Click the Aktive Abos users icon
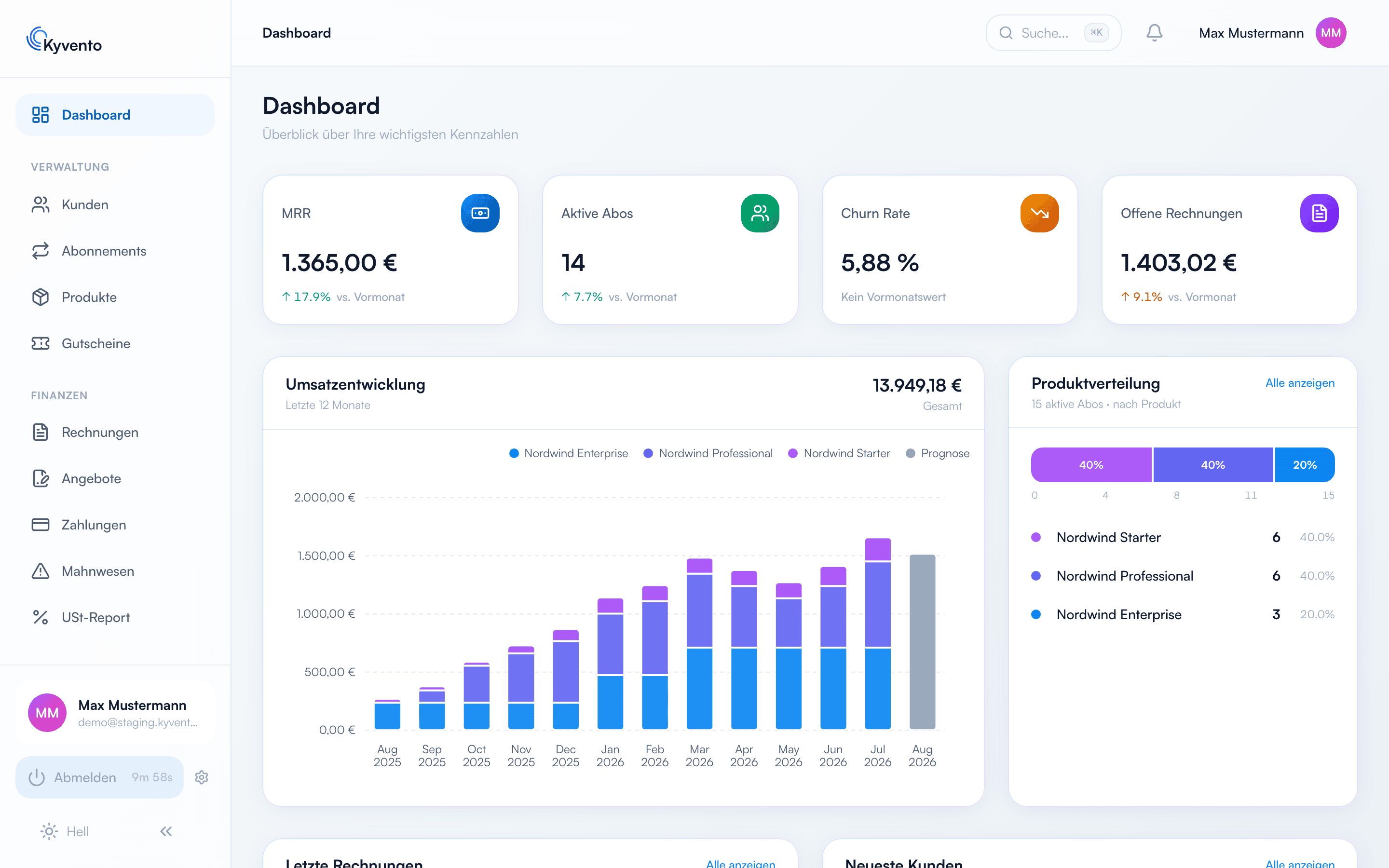The height and width of the screenshot is (868, 1389). (x=759, y=213)
